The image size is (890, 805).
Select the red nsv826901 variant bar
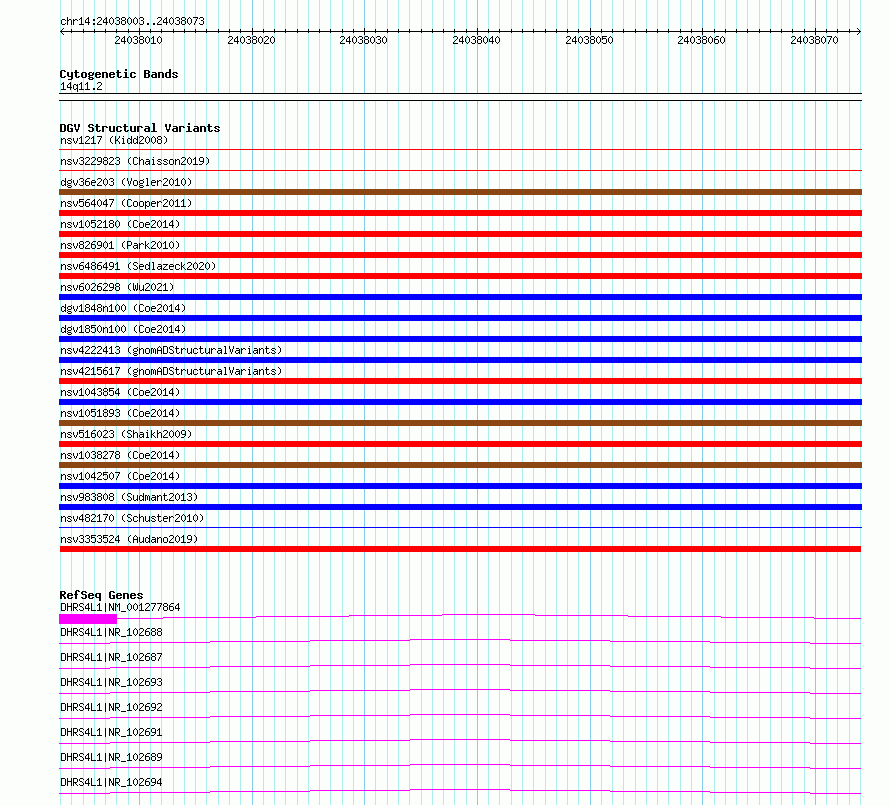(x=460, y=255)
